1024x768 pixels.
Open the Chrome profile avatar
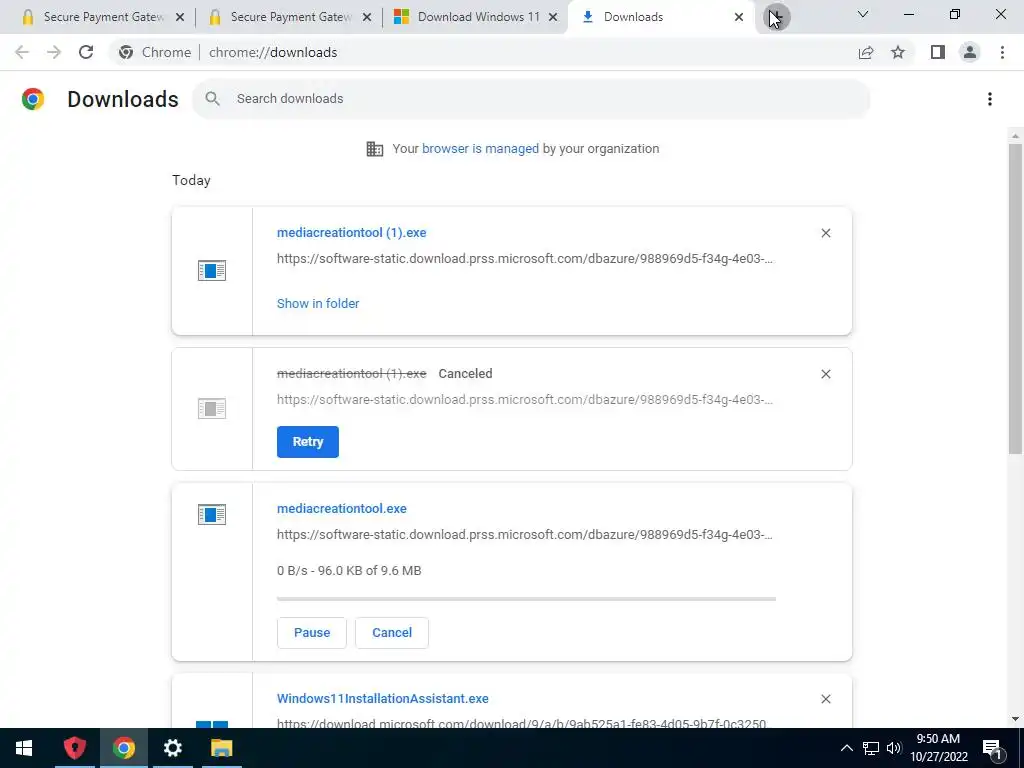tap(970, 52)
